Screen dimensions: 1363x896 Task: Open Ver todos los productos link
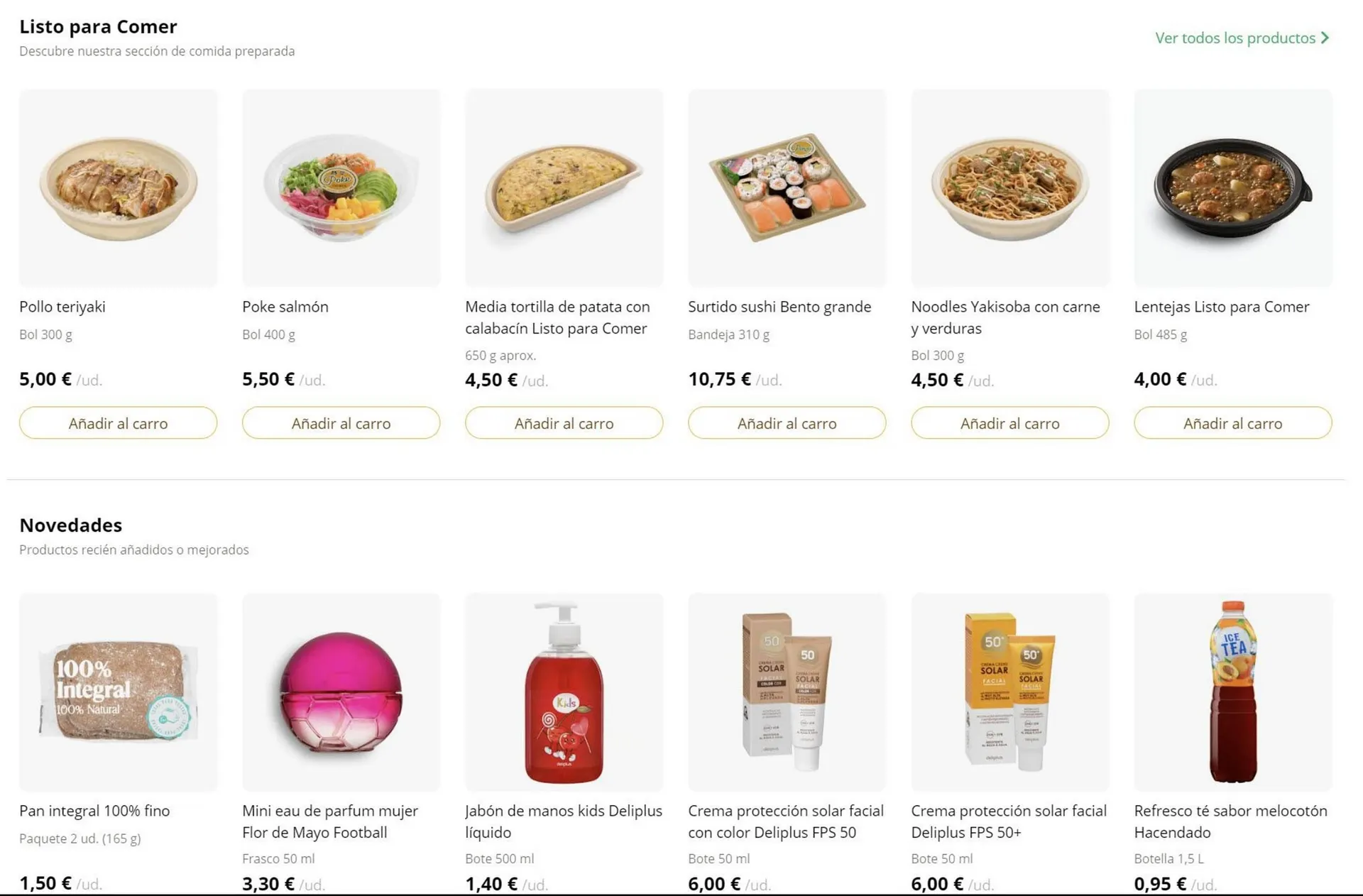click(x=1235, y=38)
